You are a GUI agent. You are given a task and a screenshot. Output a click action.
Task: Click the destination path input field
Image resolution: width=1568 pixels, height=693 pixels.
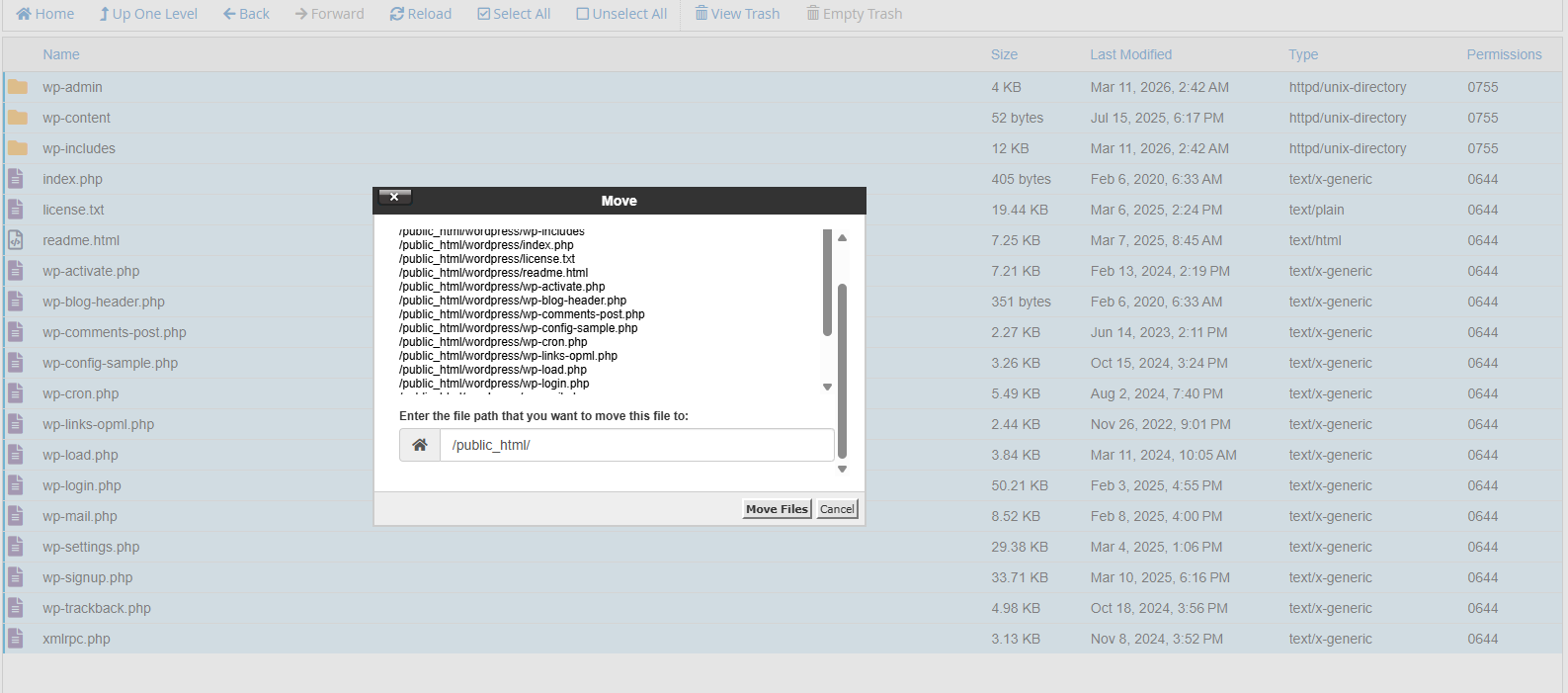pyautogui.click(x=637, y=445)
